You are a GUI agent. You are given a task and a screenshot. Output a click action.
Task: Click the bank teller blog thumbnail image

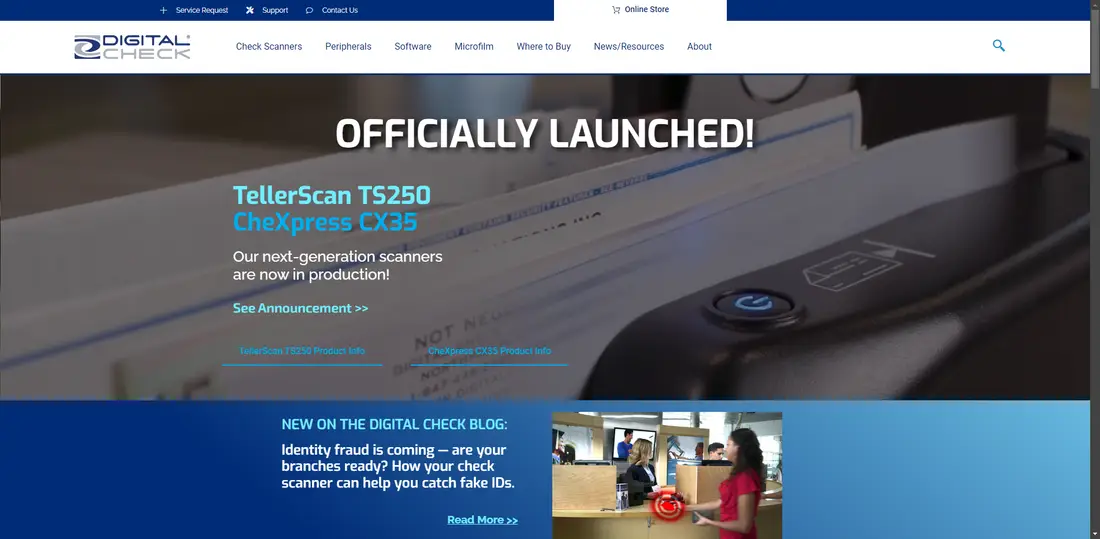tap(667, 475)
